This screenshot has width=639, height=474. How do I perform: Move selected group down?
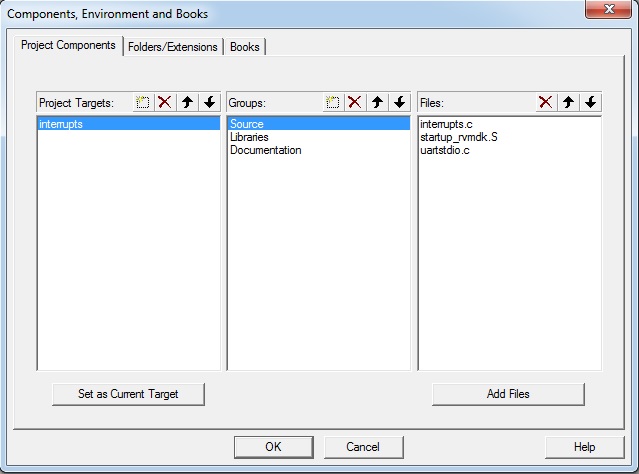click(399, 102)
